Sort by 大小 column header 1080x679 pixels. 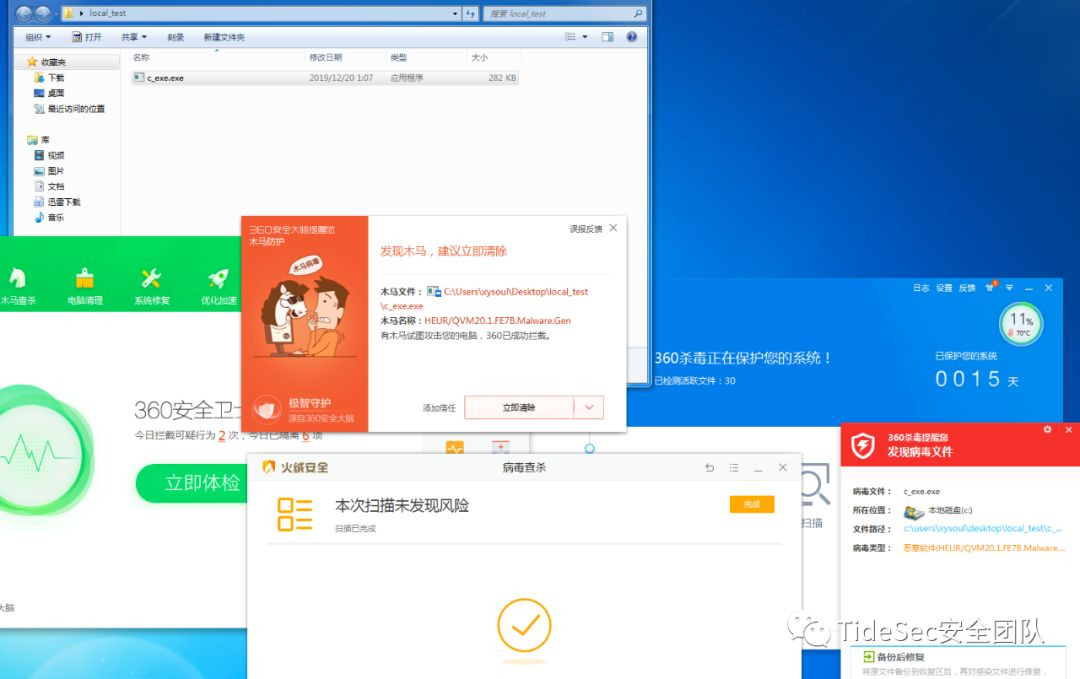point(492,58)
